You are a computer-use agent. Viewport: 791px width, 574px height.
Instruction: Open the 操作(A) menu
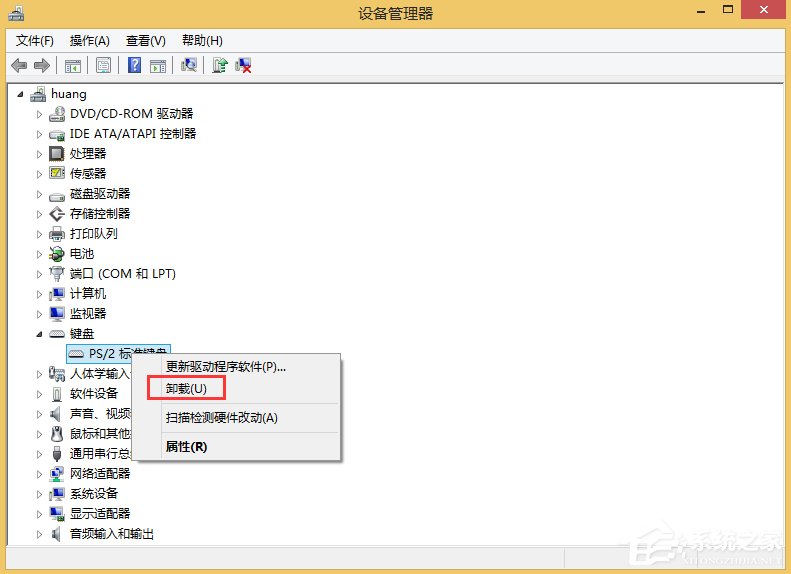pos(90,40)
